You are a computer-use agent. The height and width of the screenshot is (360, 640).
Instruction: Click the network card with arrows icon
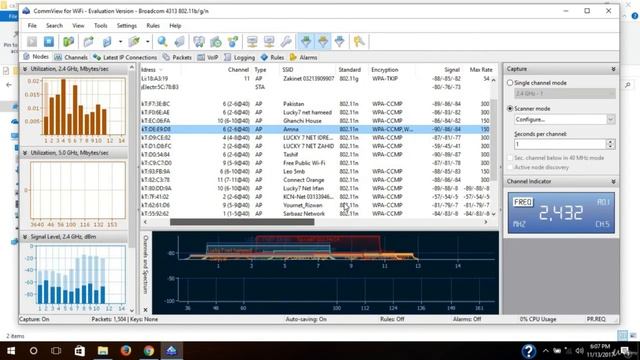tap(199, 41)
